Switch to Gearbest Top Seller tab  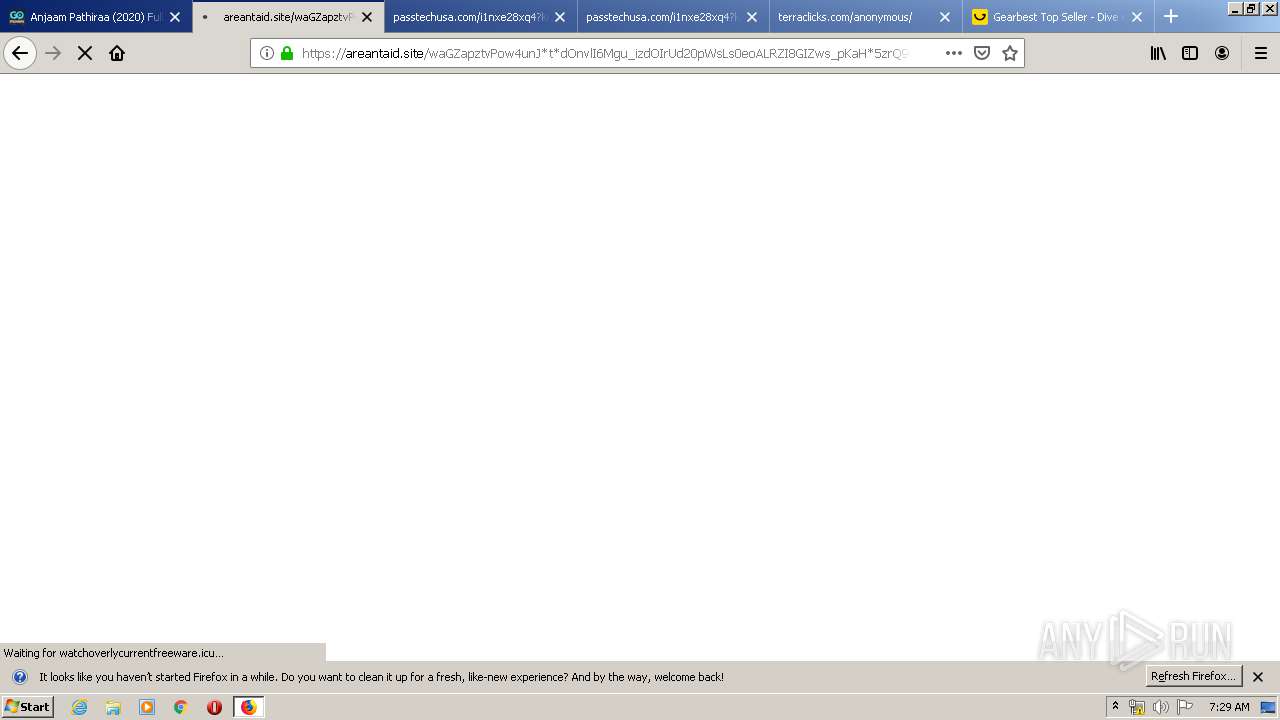pos(1058,17)
